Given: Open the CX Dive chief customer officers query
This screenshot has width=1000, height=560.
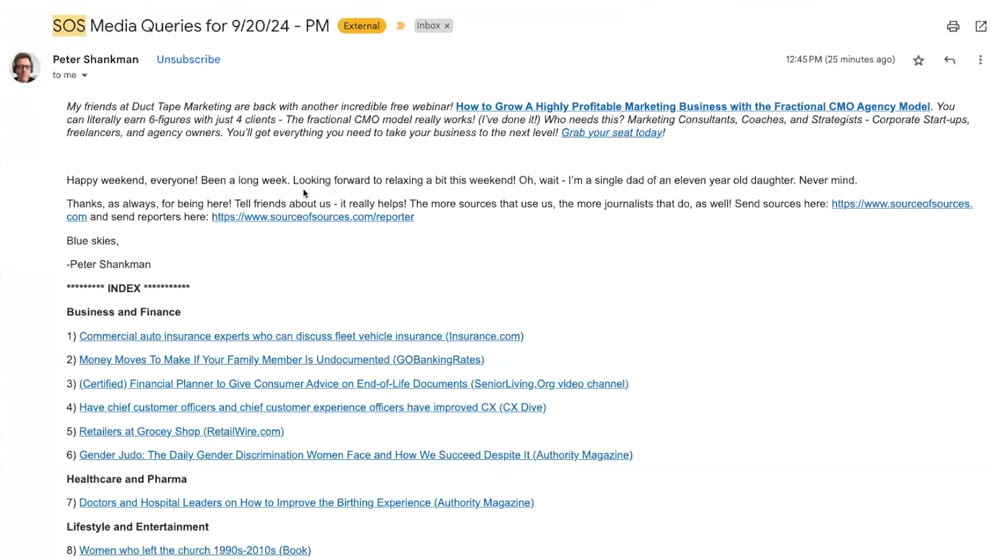Looking at the screenshot, I should (x=312, y=408).
